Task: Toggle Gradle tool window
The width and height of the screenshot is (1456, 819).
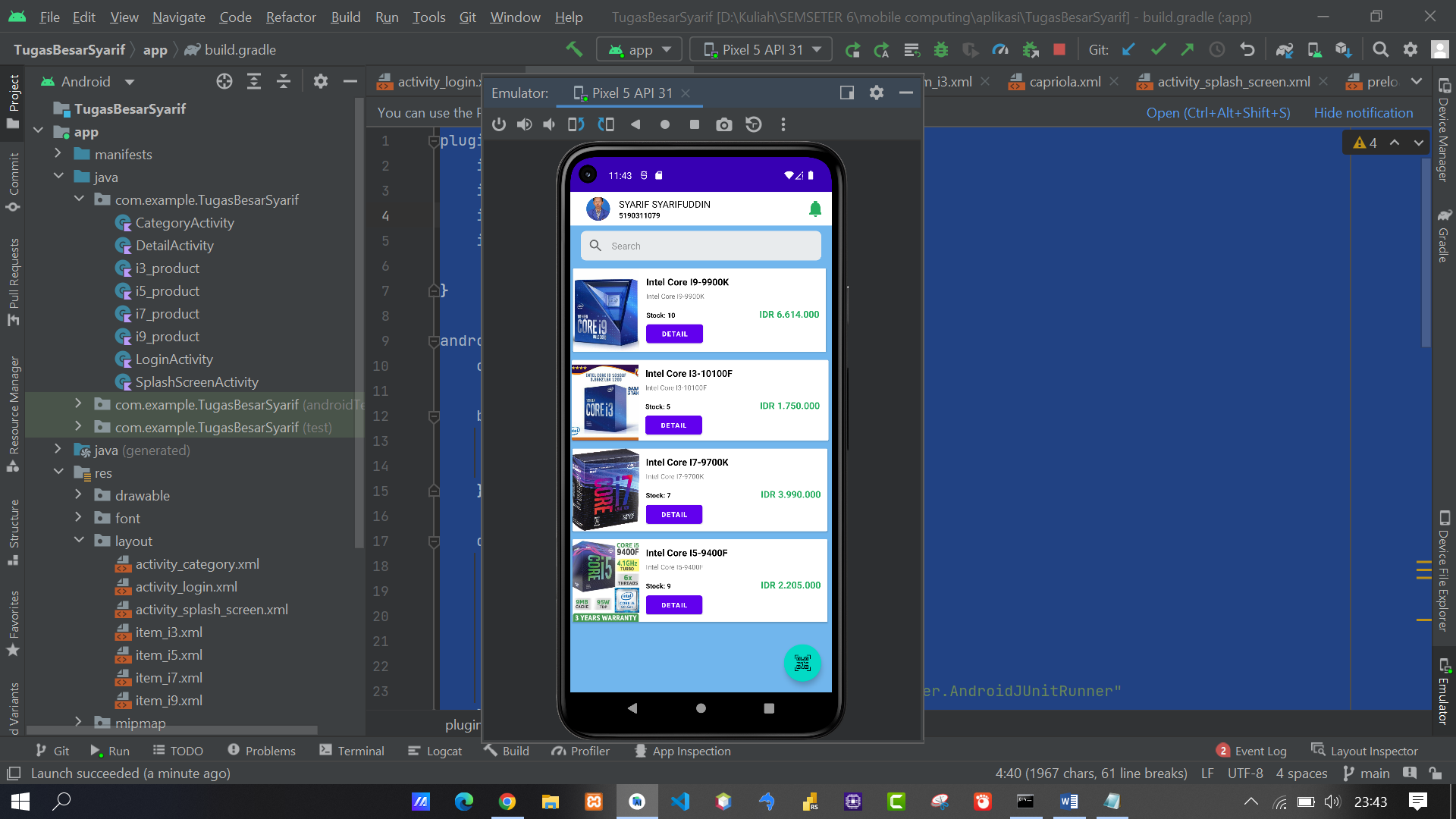Action: (1443, 237)
